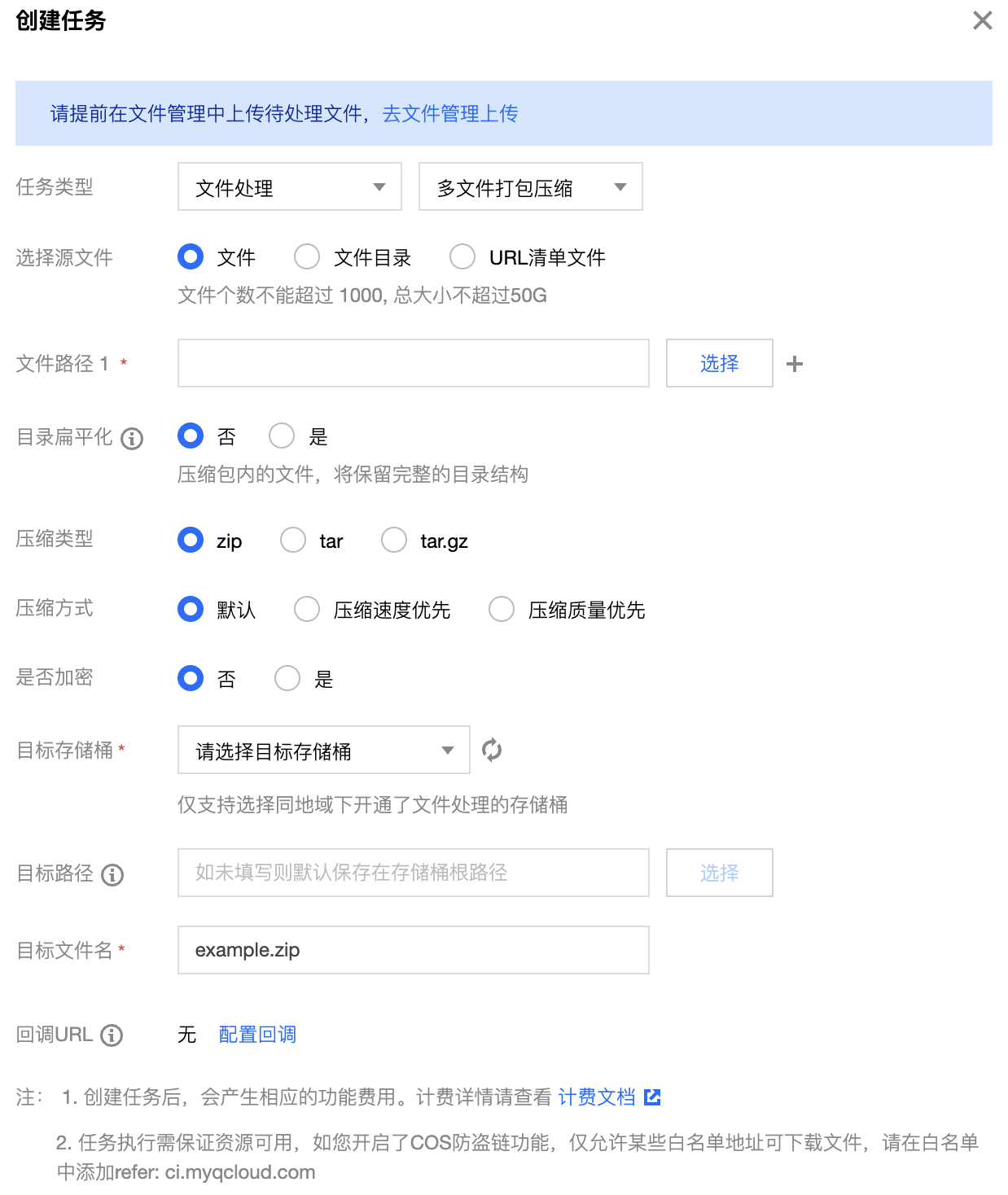Expand the 多文件打包压缩 dropdown

pos(530,187)
